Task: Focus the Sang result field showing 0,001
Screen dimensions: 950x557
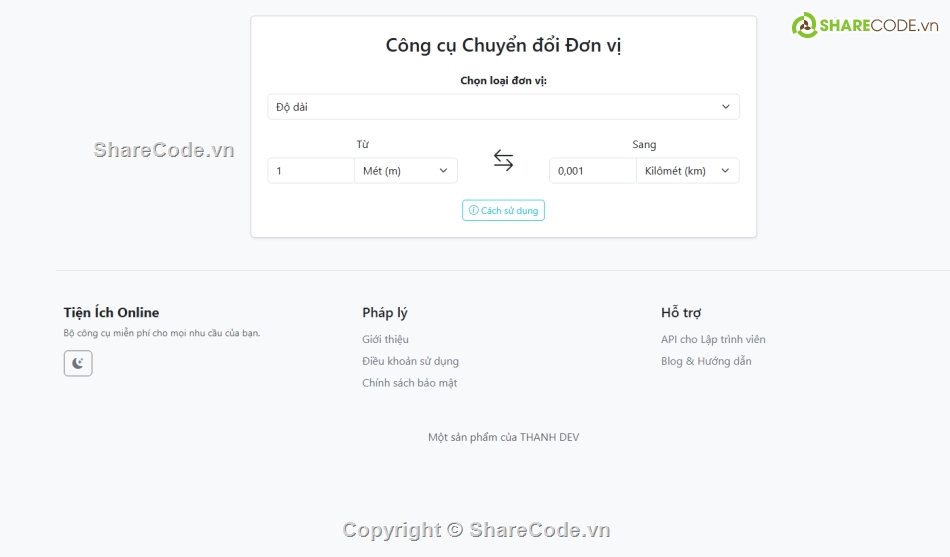Action: (592, 171)
